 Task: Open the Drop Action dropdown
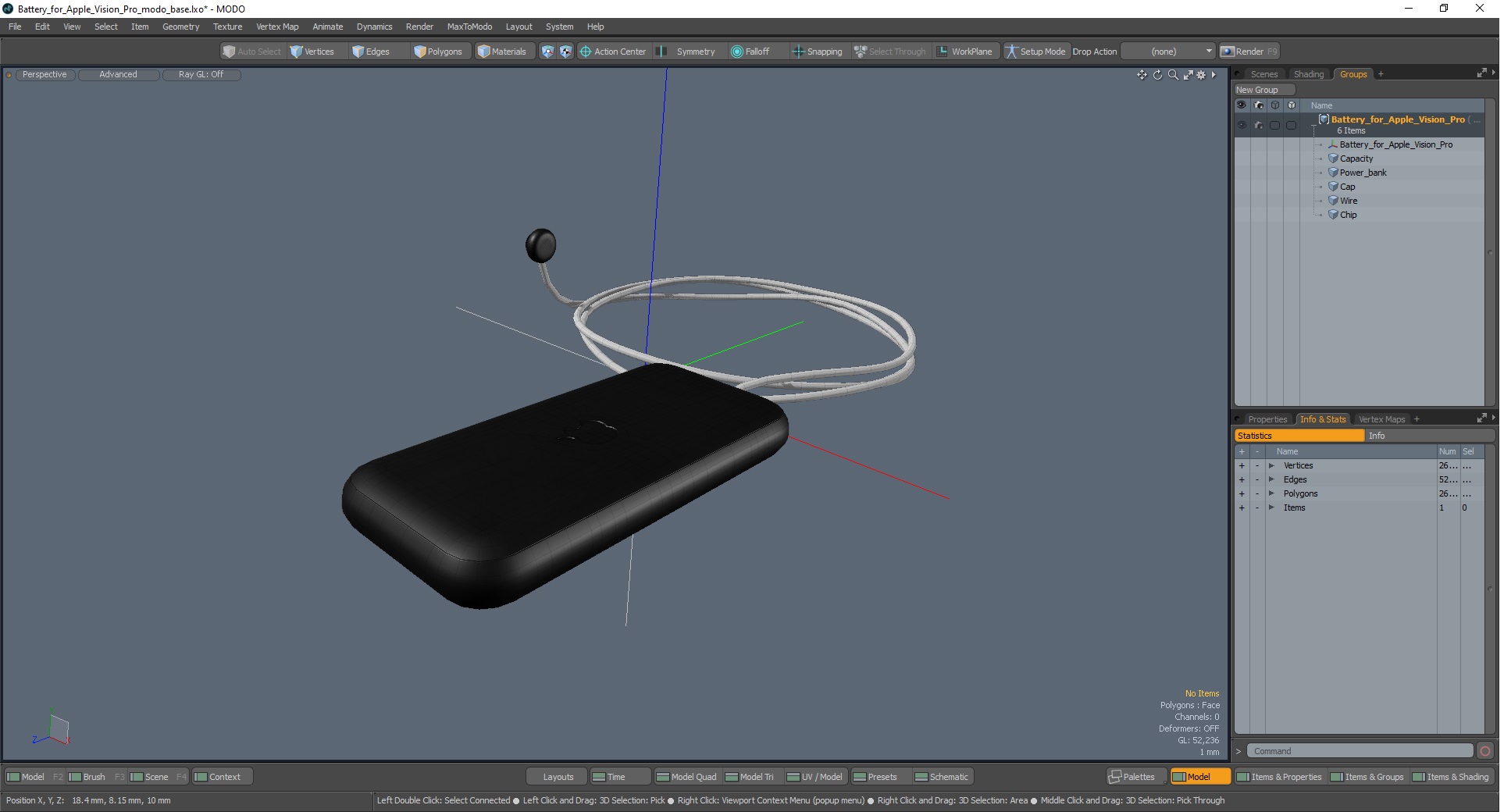coord(1168,52)
